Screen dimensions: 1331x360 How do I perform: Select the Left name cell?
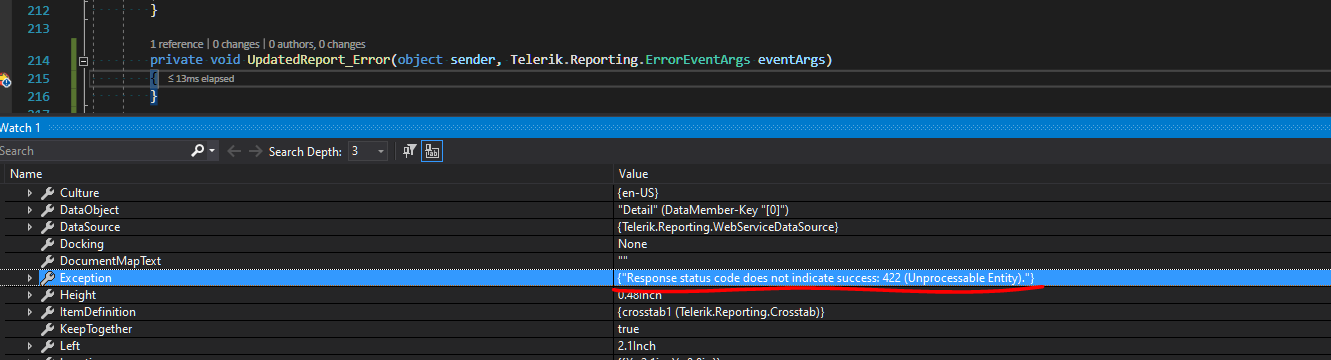click(x=70, y=346)
